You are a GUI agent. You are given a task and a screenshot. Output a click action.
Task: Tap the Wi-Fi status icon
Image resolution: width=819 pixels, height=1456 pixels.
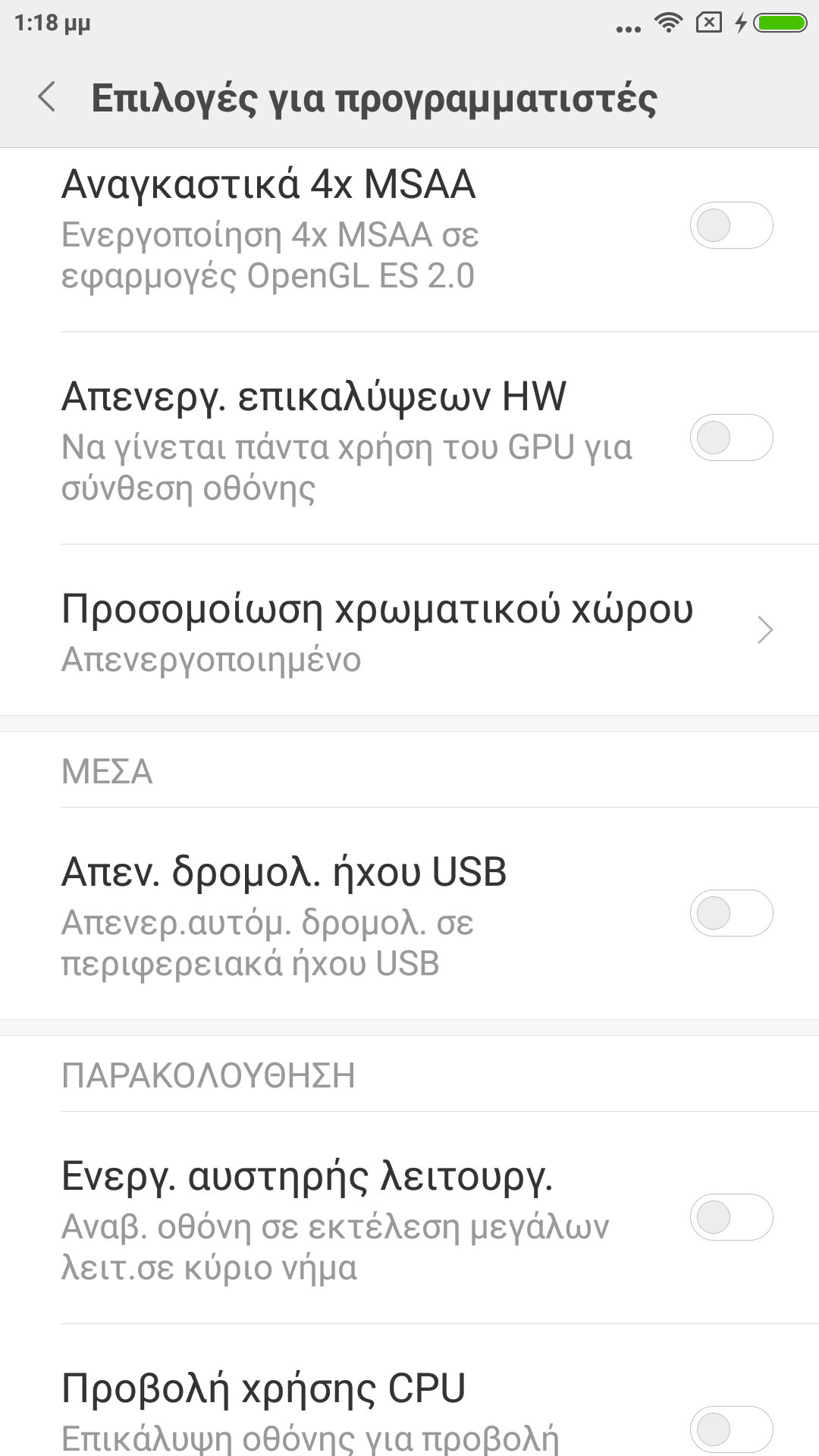coord(668,23)
